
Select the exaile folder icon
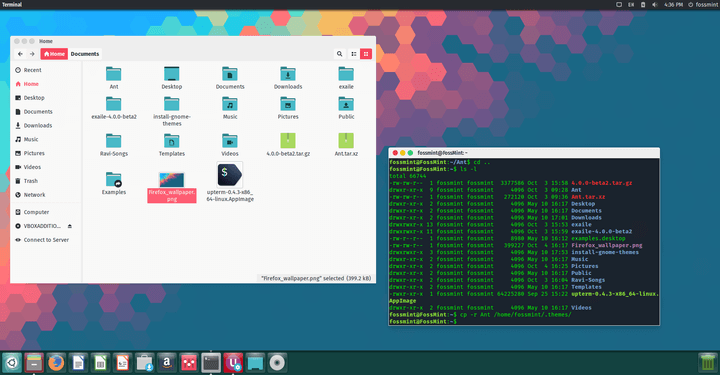[x=346, y=74]
